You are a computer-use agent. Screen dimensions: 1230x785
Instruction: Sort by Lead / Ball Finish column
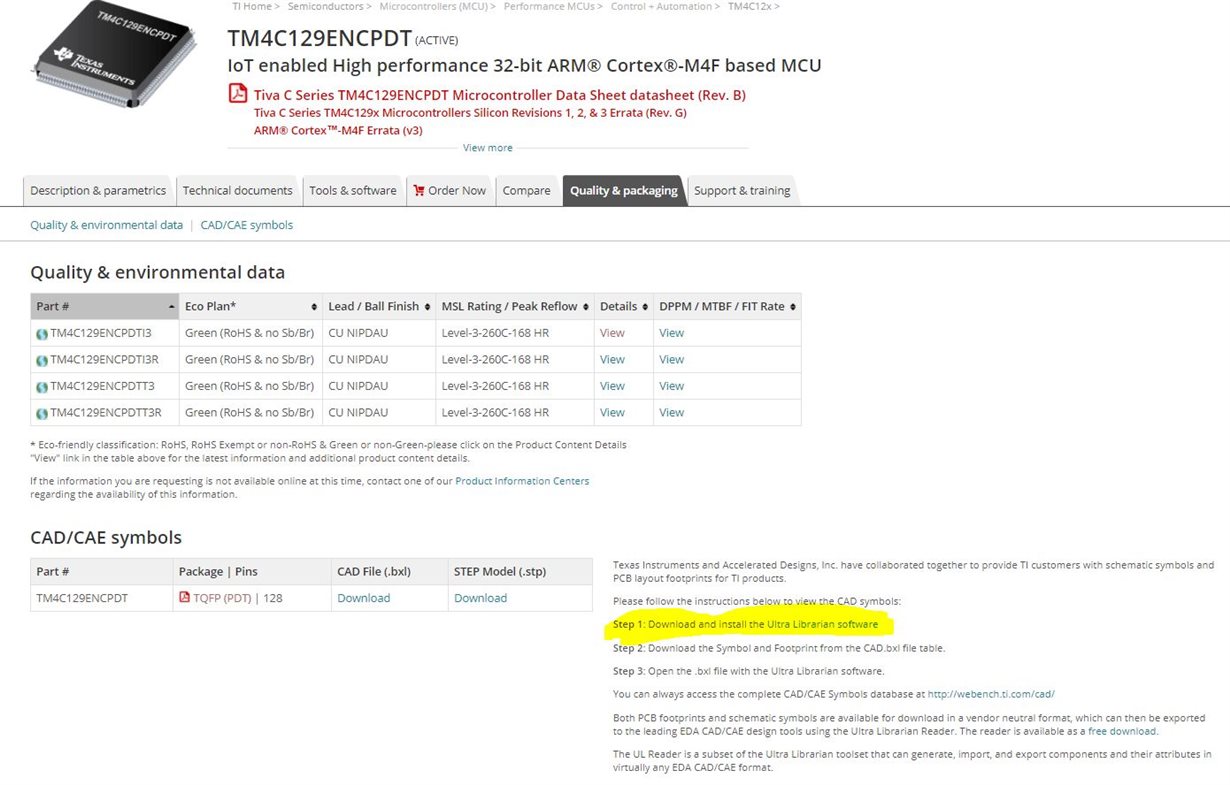point(378,306)
